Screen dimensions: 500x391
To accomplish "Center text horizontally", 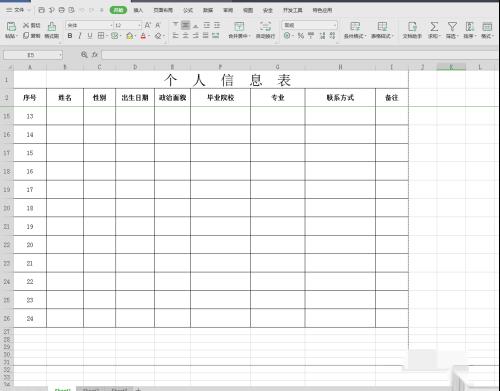I will click(x=186, y=35).
